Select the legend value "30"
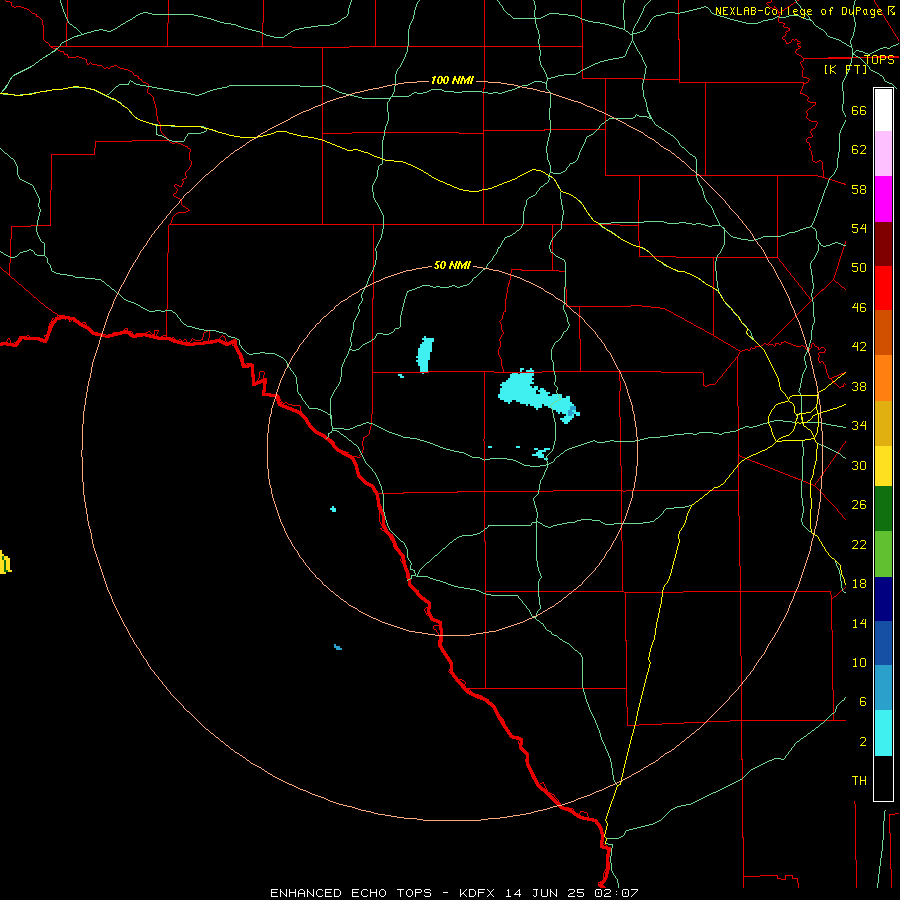This screenshot has width=900, height=900. click(x=859, y=465)
